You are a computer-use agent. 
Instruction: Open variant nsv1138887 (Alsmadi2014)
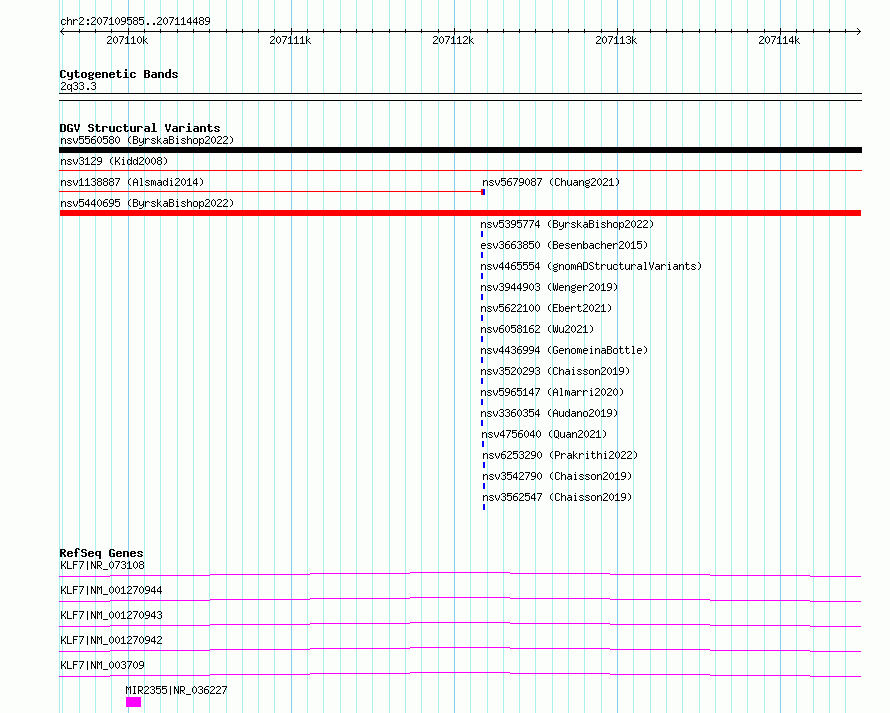pos(132,182)
